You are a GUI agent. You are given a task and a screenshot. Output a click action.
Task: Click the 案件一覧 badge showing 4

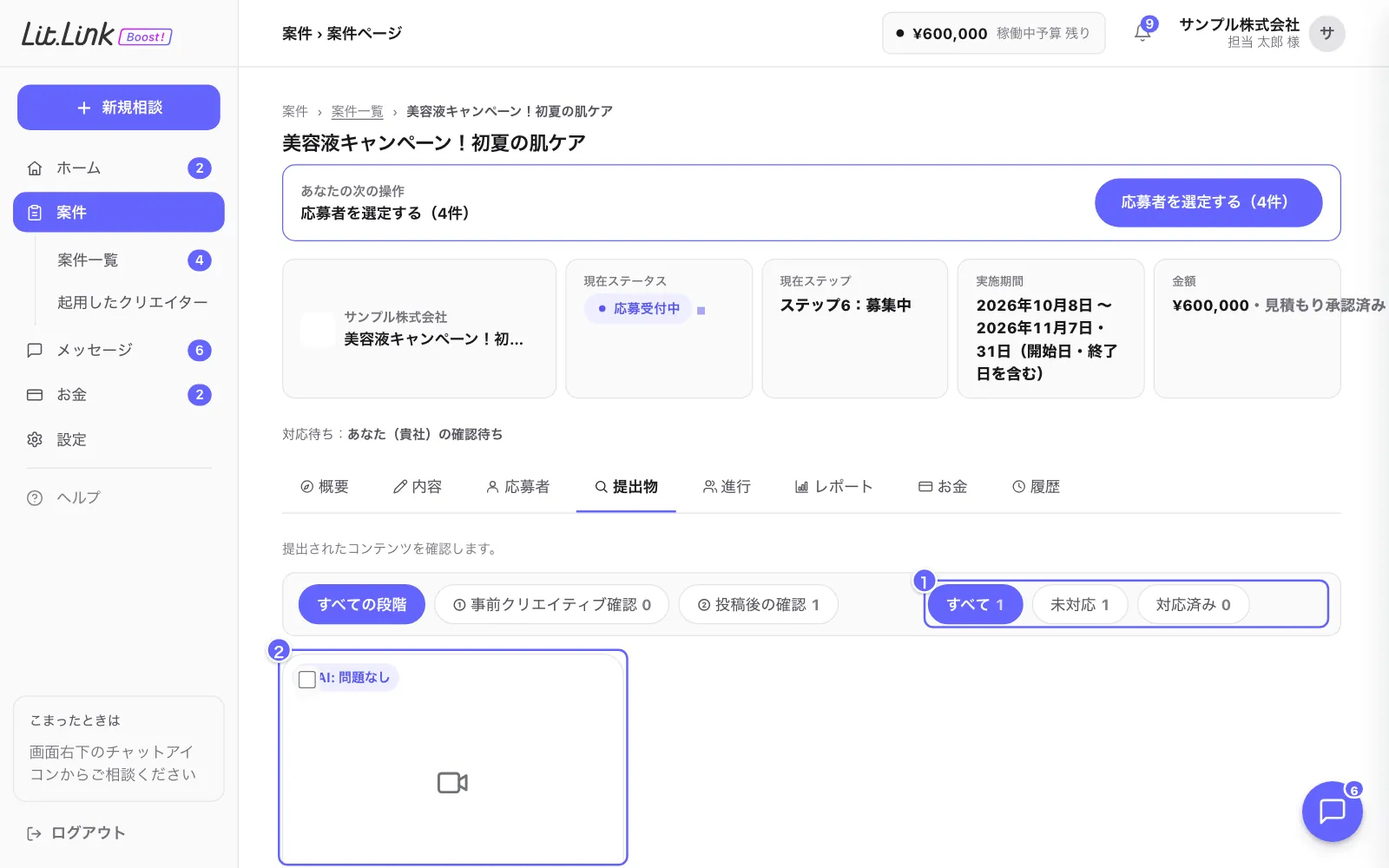click(x=200, y=260)
